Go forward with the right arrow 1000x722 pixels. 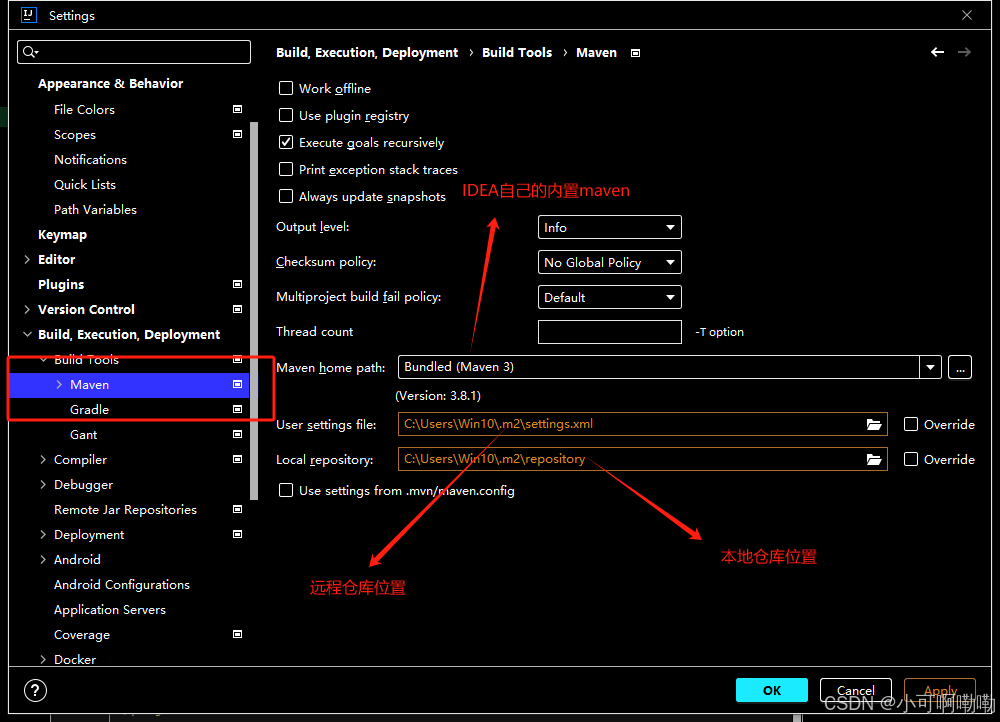[x=964, y=52]
